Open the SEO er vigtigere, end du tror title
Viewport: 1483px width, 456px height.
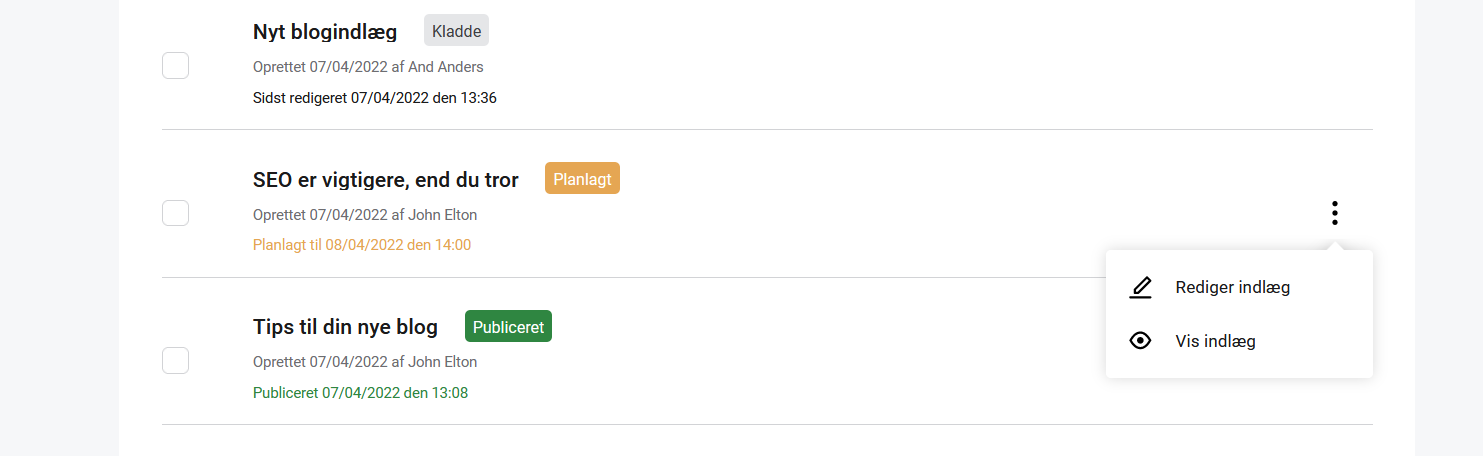click(x=386, y=180)
